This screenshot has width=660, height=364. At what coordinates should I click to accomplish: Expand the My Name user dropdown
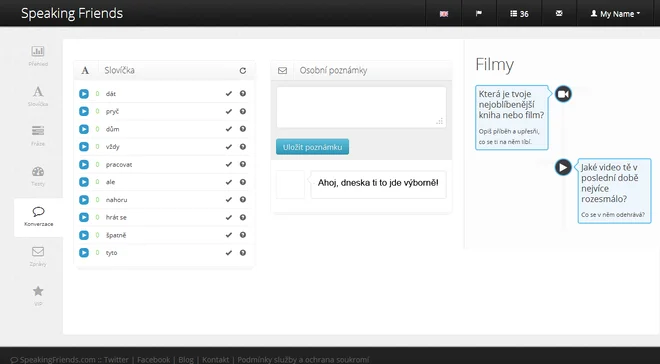pos(615,13)
